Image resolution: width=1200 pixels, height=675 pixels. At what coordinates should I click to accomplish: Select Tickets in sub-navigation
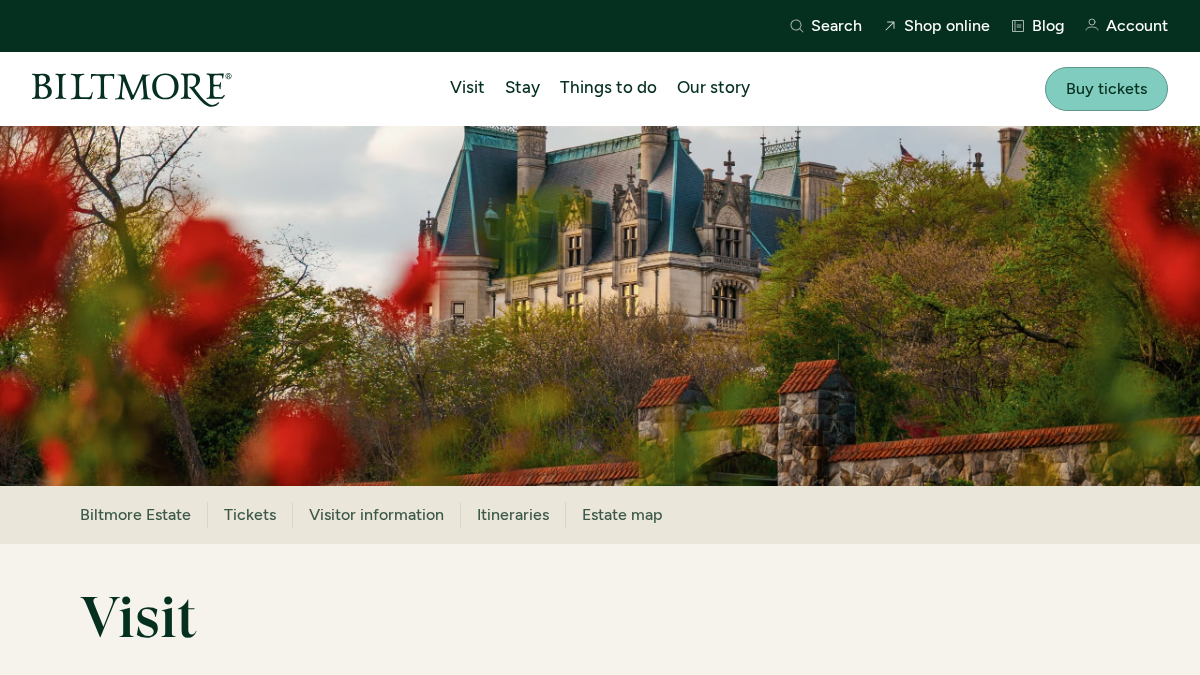[250, 515]
